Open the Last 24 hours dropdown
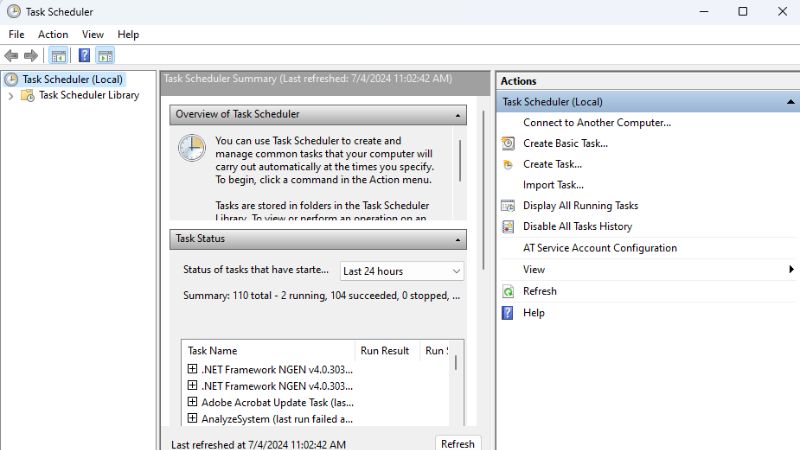800x450 pixels. pyautogui.click(x=401, y=271)
